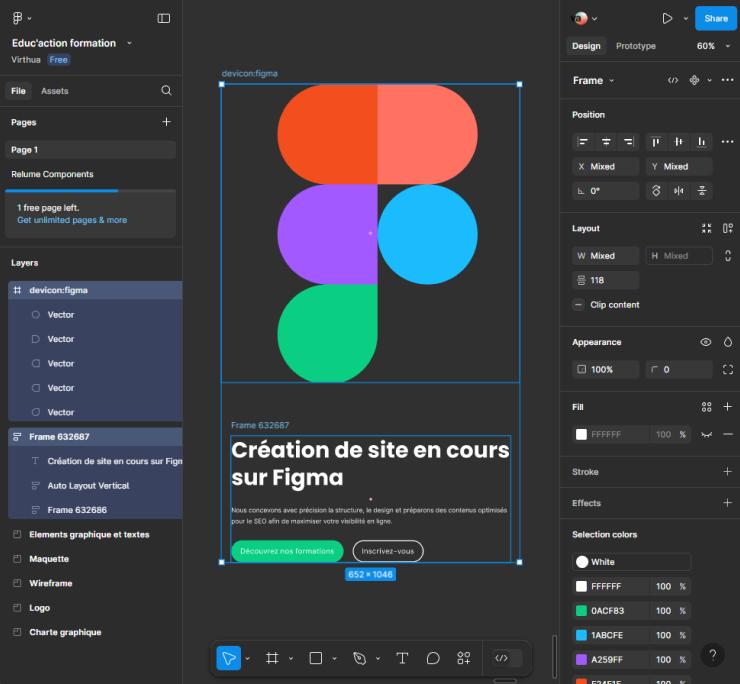Viewport: 740px width, 684px height.
Task: Remove the fill with minus button
Action: tap(728, 434)
